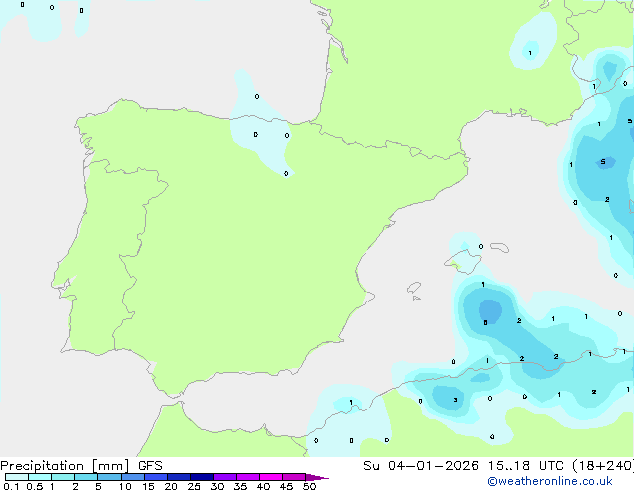Click the time range "15..18 UTC"
The image size is (634, 490).
(x=526, y=466)
